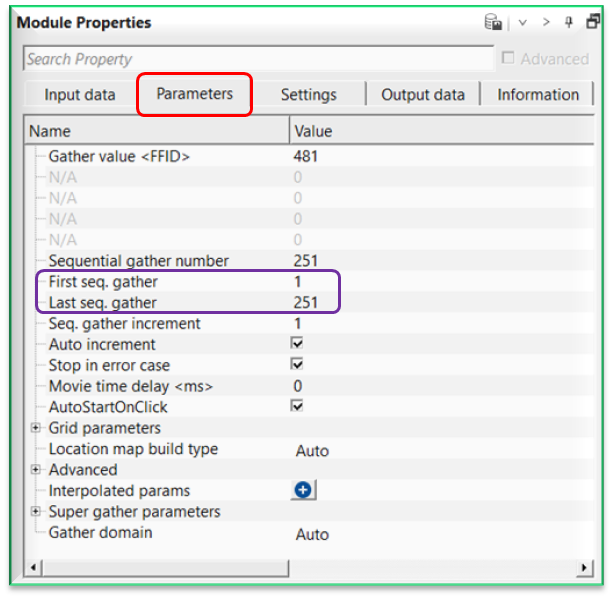Expand the Super gather parameters group
Image resolution: width=613 pixels, height=599 pixels.
(36, 512)
